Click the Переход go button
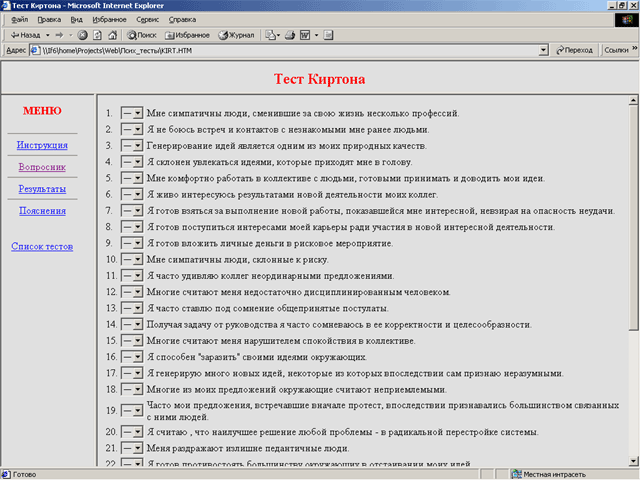640x480 pixels. click(x=574, y=50)
